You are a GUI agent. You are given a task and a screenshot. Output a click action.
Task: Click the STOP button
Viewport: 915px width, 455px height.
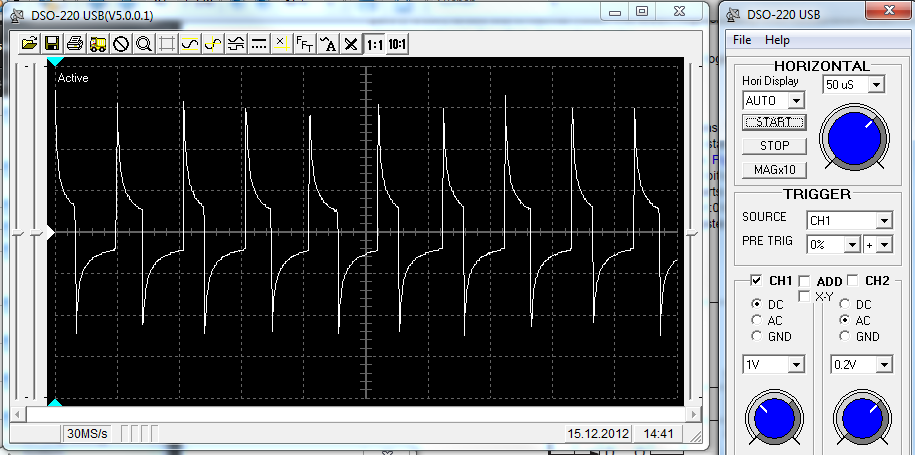(x=774, y=145)
